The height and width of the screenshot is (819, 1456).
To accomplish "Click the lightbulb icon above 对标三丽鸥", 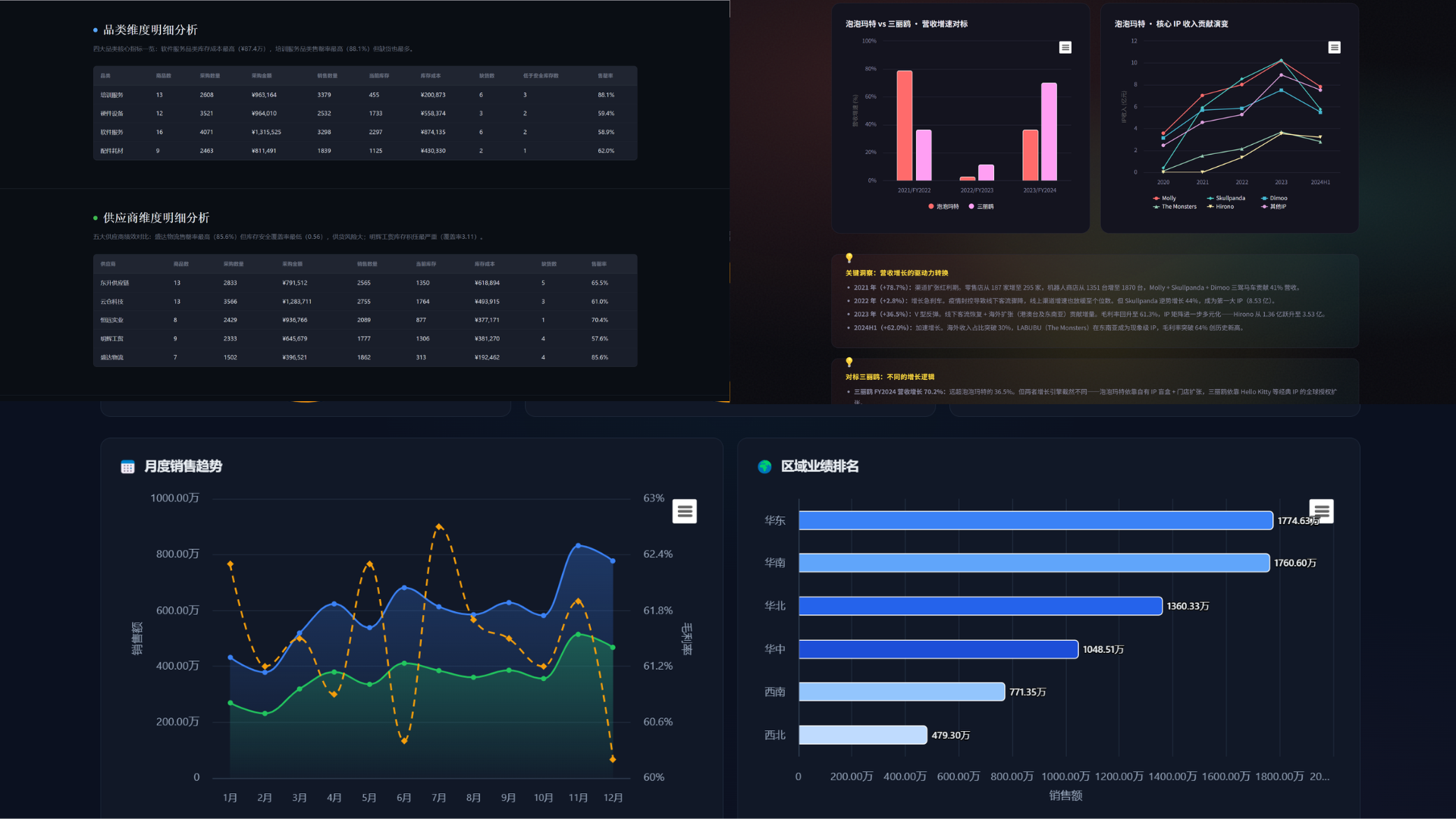I will click(x=849, y=362).
